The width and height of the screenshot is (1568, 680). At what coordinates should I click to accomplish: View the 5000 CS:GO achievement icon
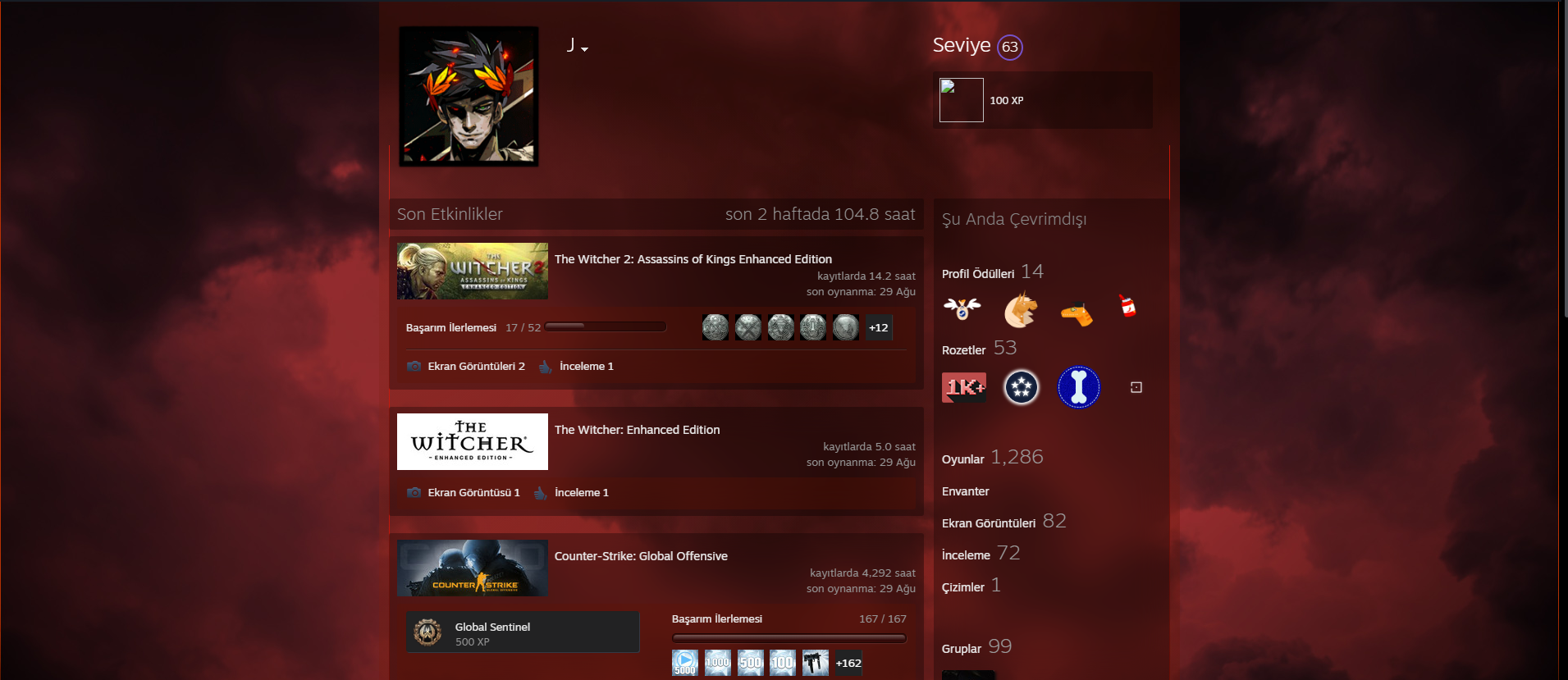tap(685, 663)
